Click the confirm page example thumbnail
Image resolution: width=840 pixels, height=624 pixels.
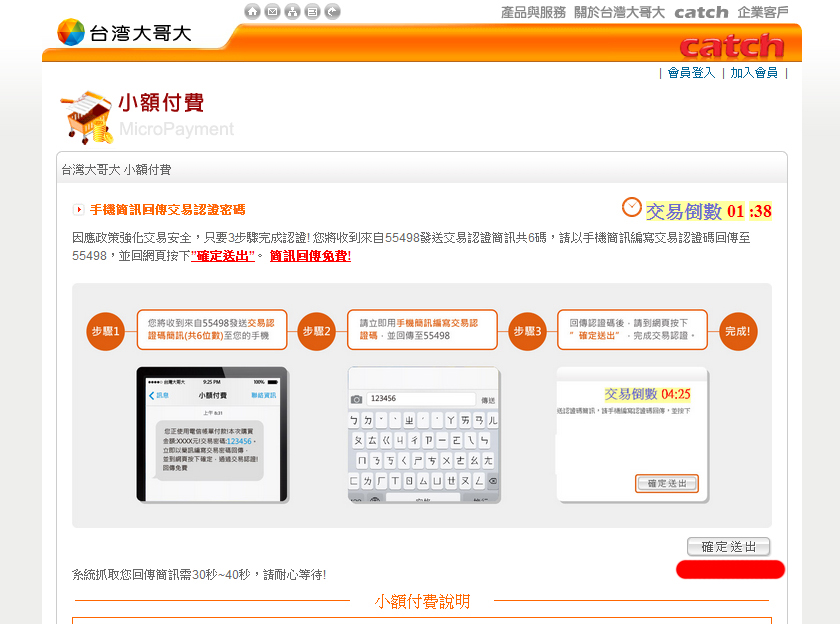[633, 434]
